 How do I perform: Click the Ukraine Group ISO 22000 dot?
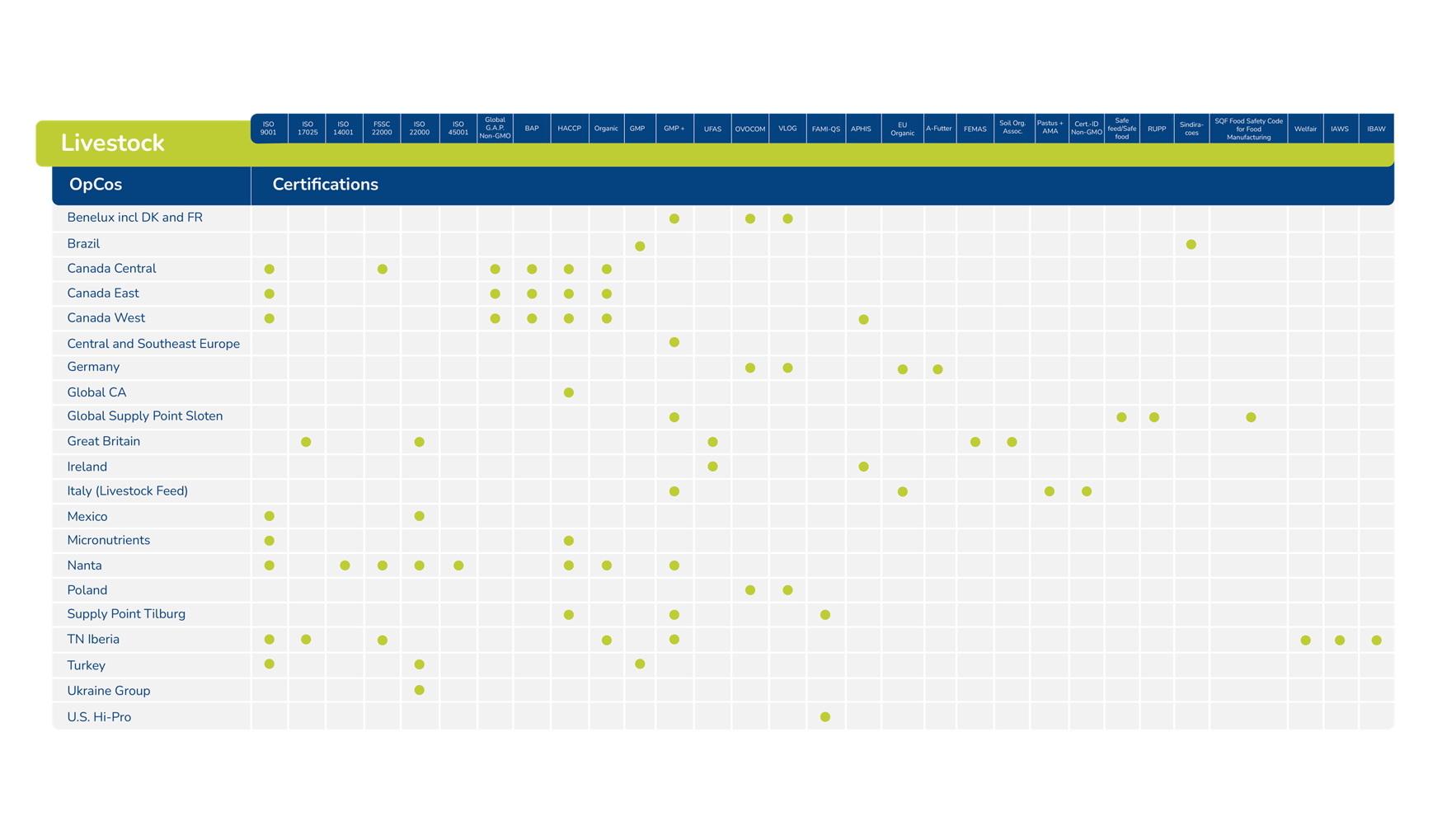(x=420, y=690)
